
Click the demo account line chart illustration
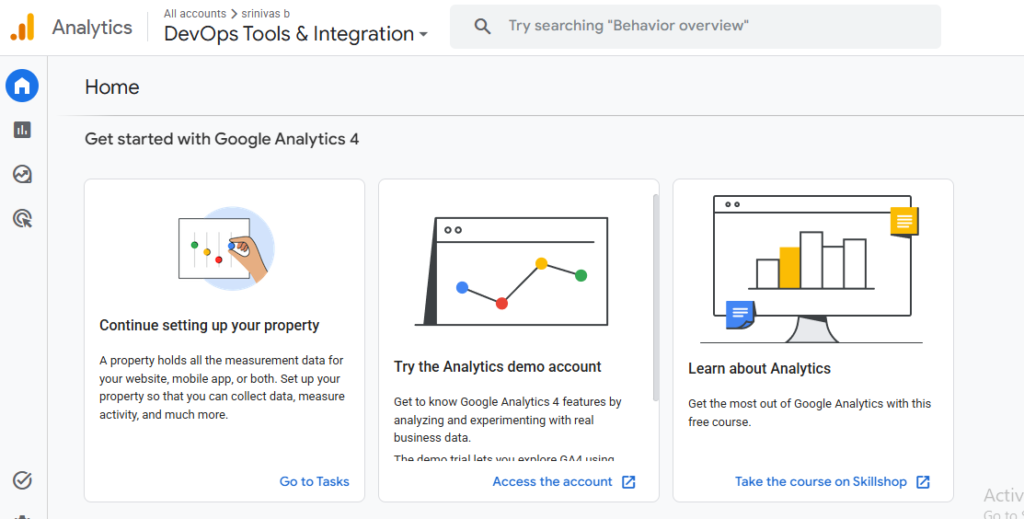(x=512, y=271)
